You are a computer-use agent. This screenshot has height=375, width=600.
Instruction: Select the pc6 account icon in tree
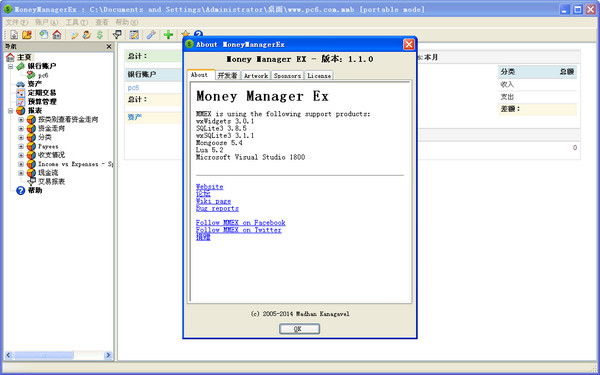point(31,75)
